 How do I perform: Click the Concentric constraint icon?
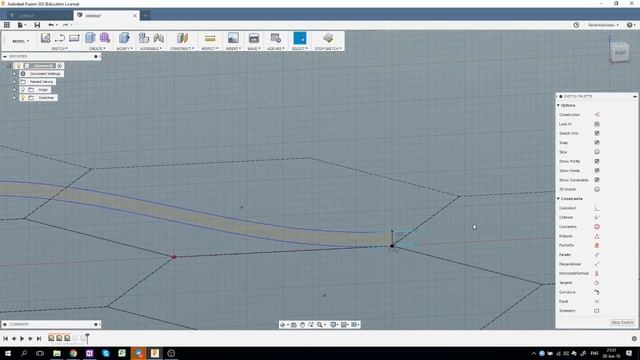tap(597, 227)
